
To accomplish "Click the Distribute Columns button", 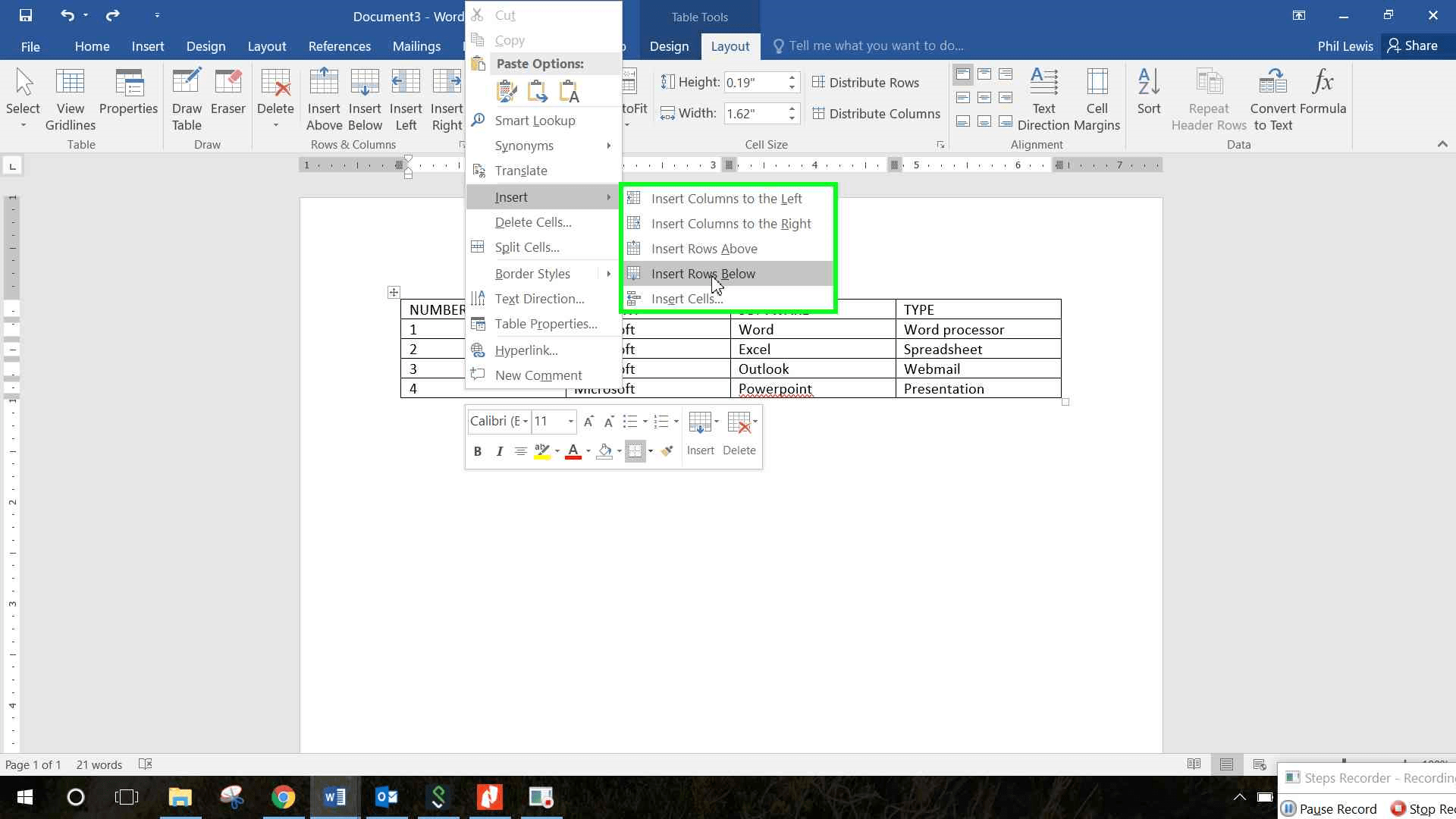I will click(x=877, y=113).
